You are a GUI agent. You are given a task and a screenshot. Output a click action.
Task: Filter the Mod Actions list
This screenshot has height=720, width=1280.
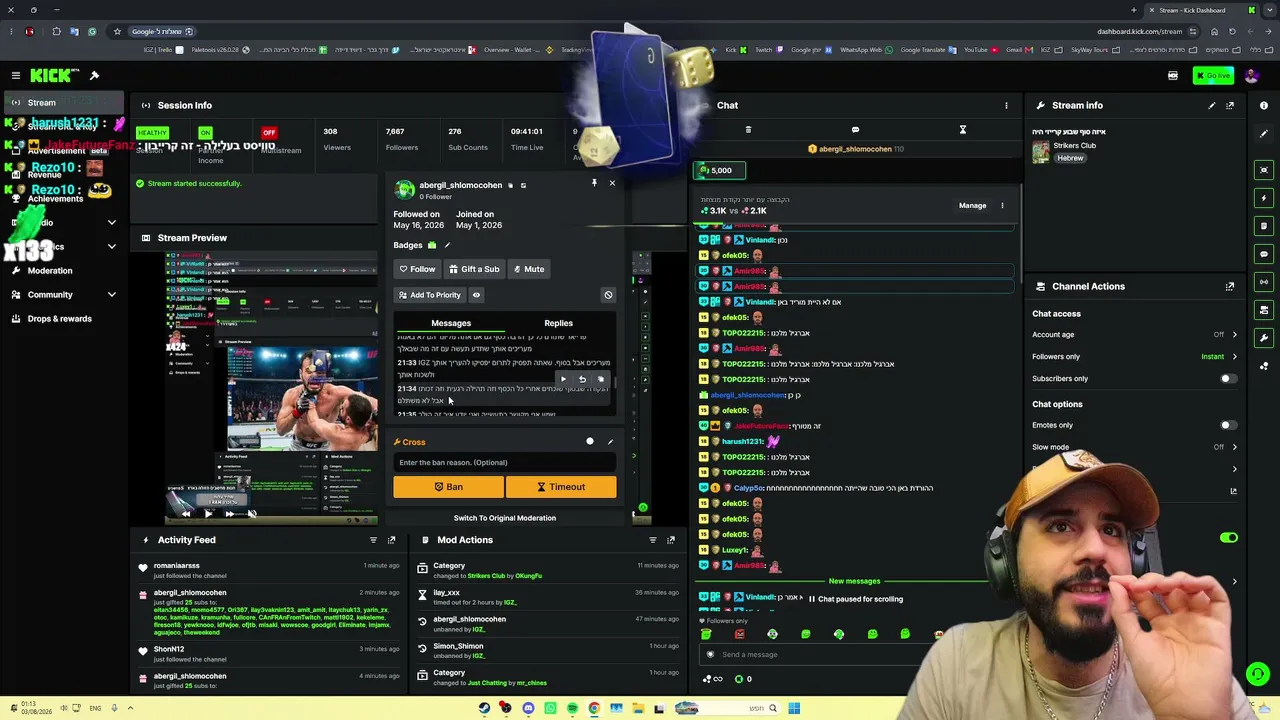(x=653, y=540)
